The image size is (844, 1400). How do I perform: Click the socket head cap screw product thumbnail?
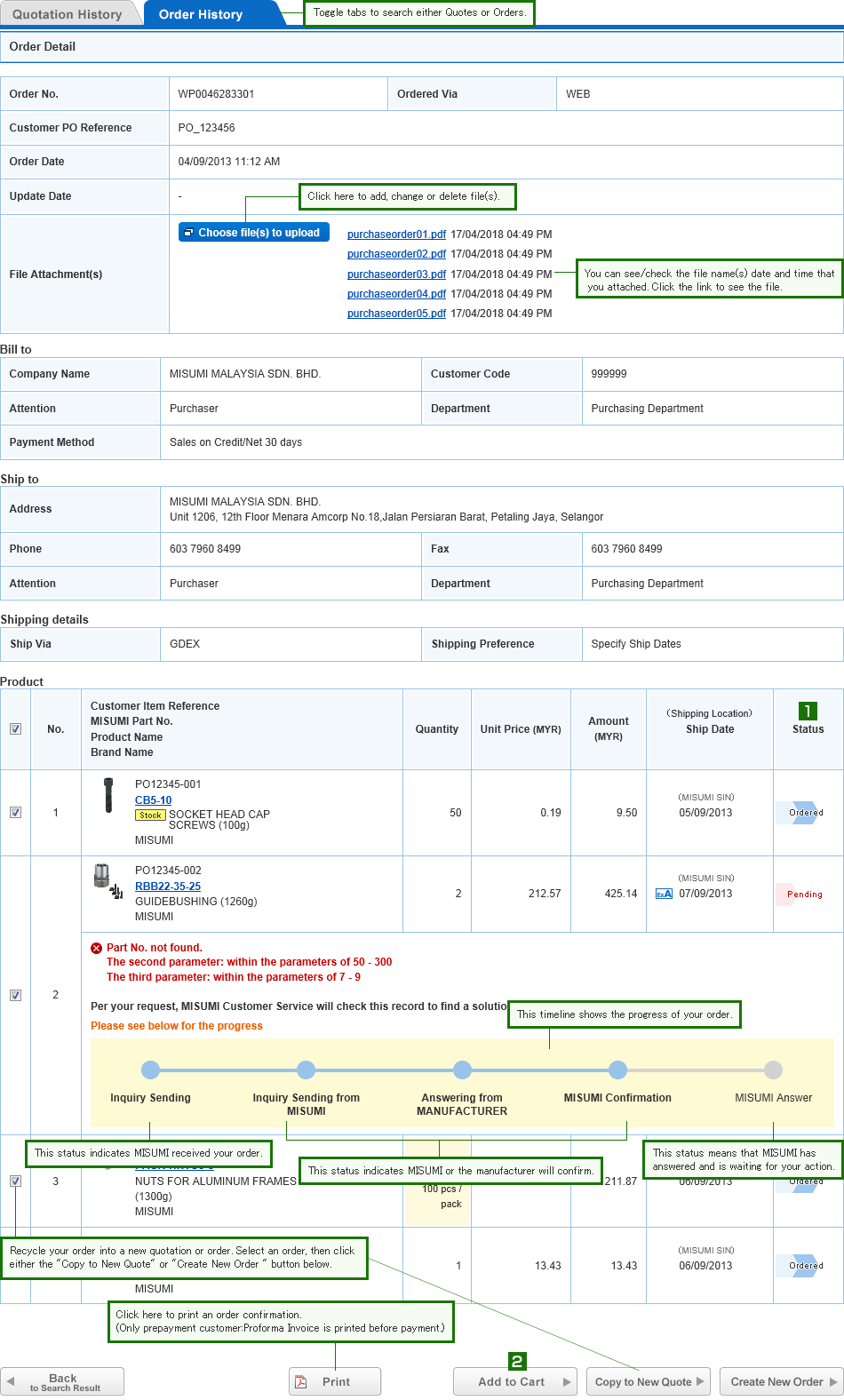(108, 795)
